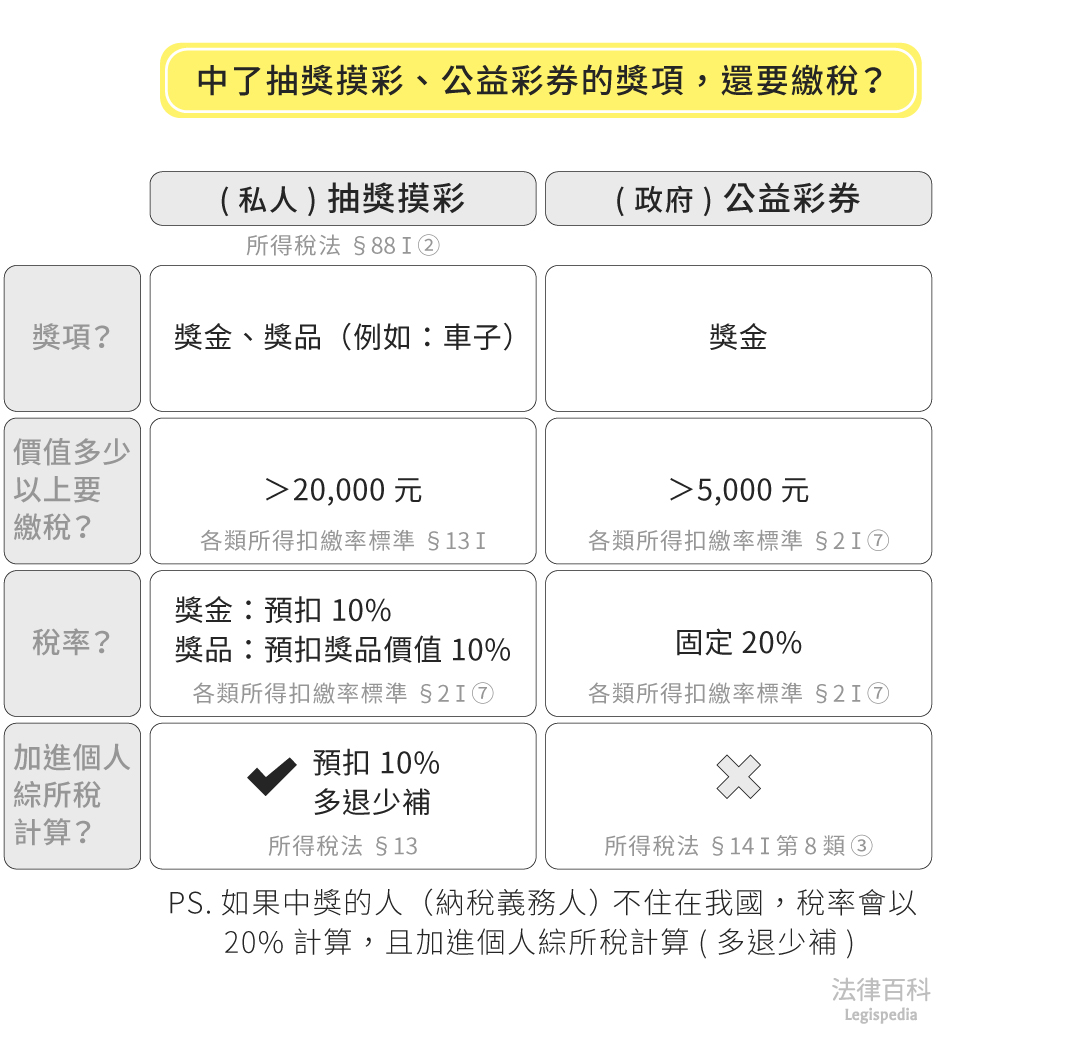Click the PS. note about non-residents
The width and height of the screenshot is (1065, 1038).
tap(540, 923)
